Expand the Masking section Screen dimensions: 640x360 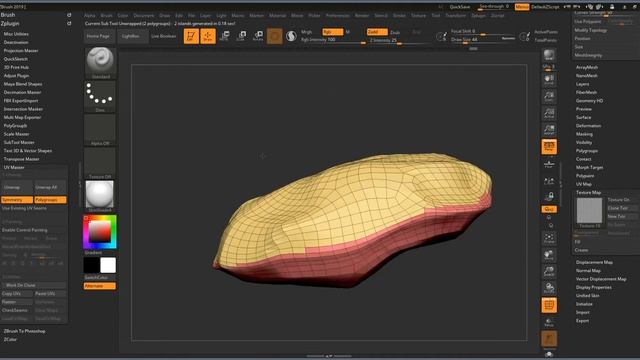click(584, 134)
